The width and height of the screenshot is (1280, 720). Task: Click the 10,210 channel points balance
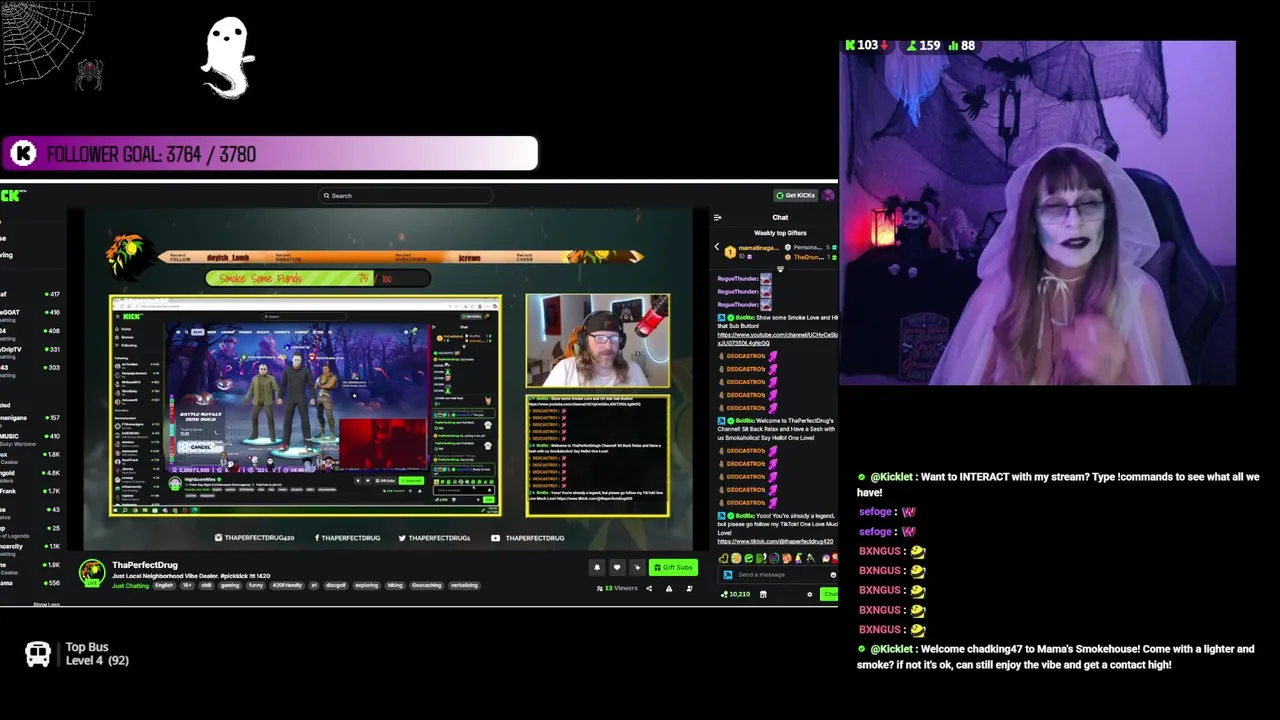point(735,594)
